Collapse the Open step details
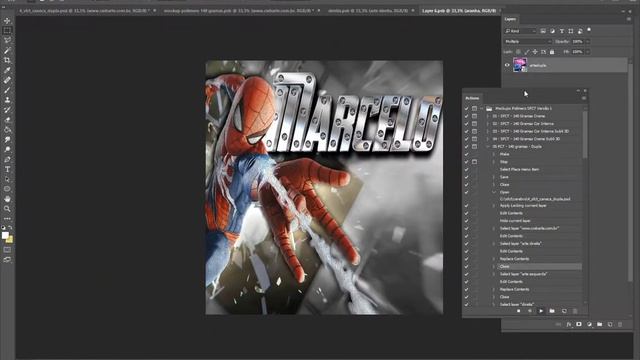Viewport: 640px width, 360px height. point(494,192)
